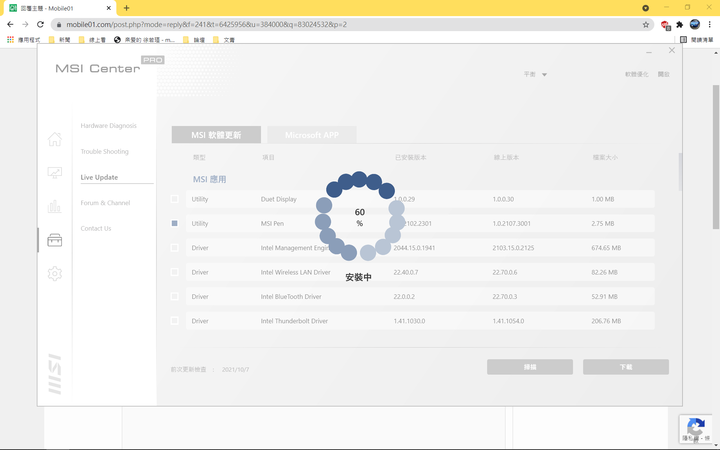Open the reading list icon in bookmarks bar
720x450 pixels.
[x=697, y=40]
